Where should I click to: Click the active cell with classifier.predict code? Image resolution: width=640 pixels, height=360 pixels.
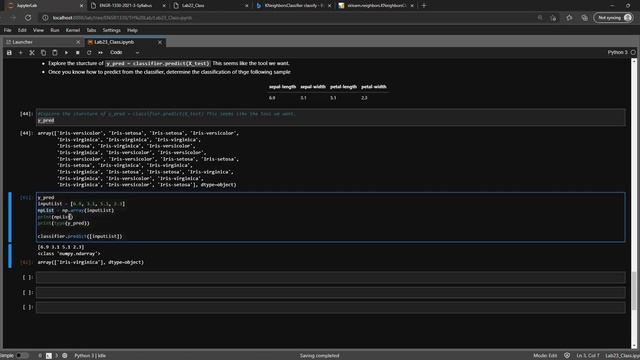coord(331,217)
